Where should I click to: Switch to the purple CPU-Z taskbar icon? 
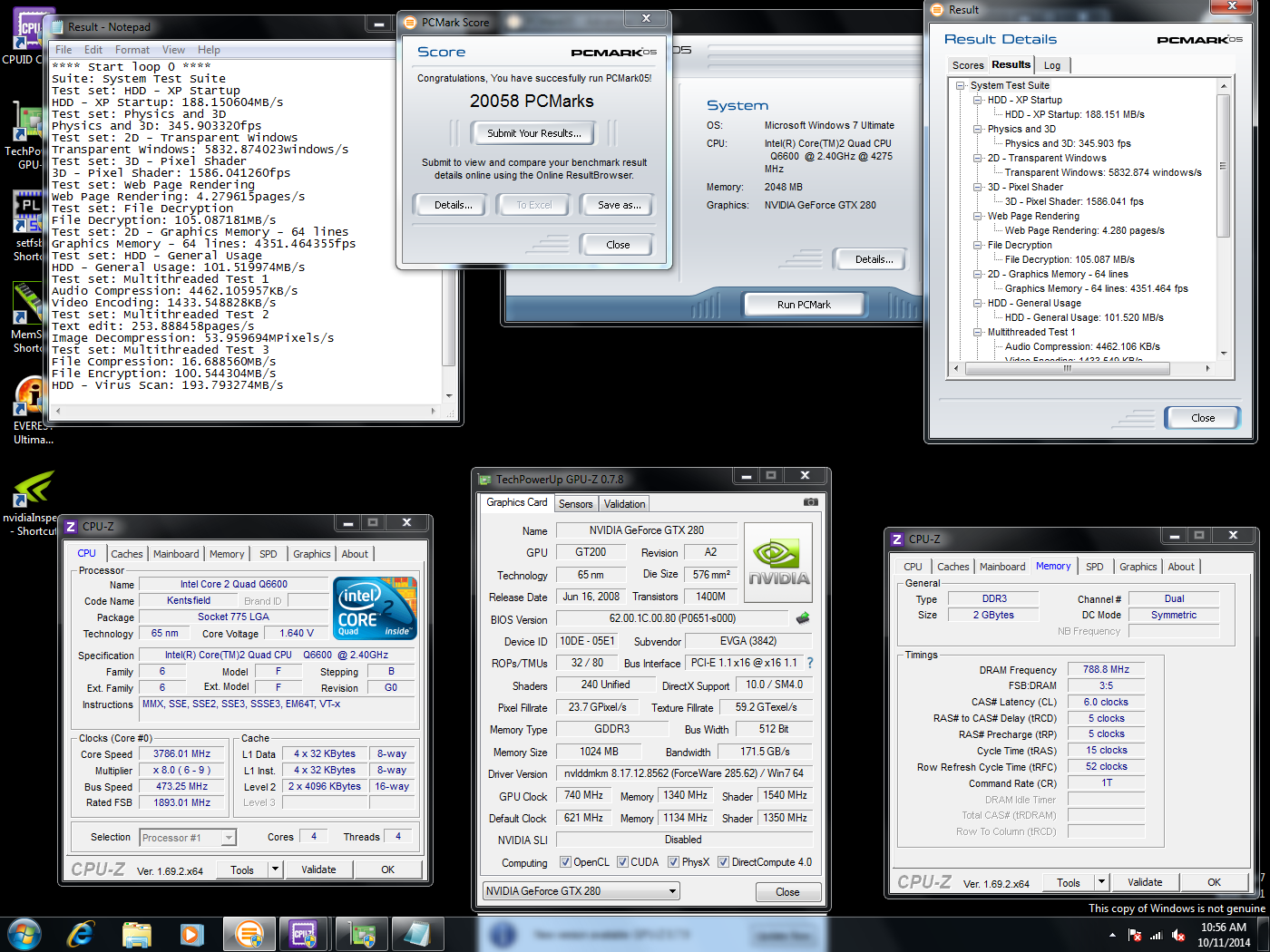[x=303, y=934]
